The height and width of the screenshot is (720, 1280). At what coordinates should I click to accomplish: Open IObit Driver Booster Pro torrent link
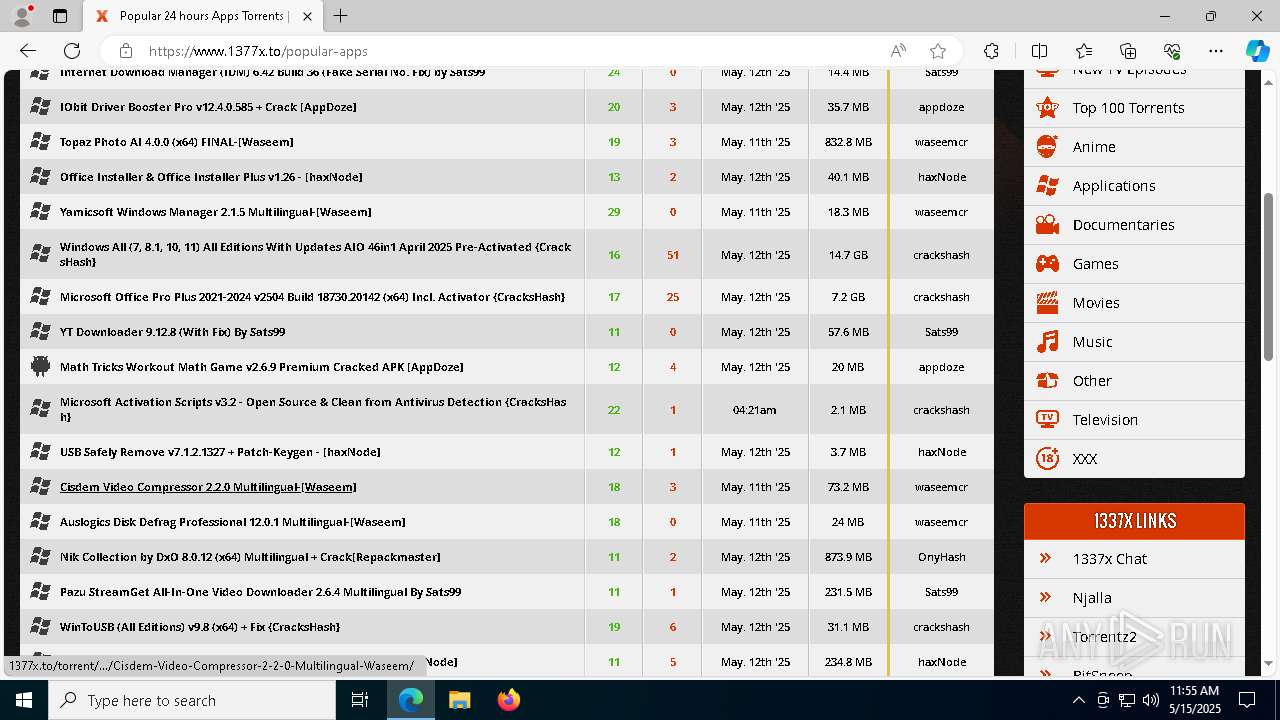208,107
